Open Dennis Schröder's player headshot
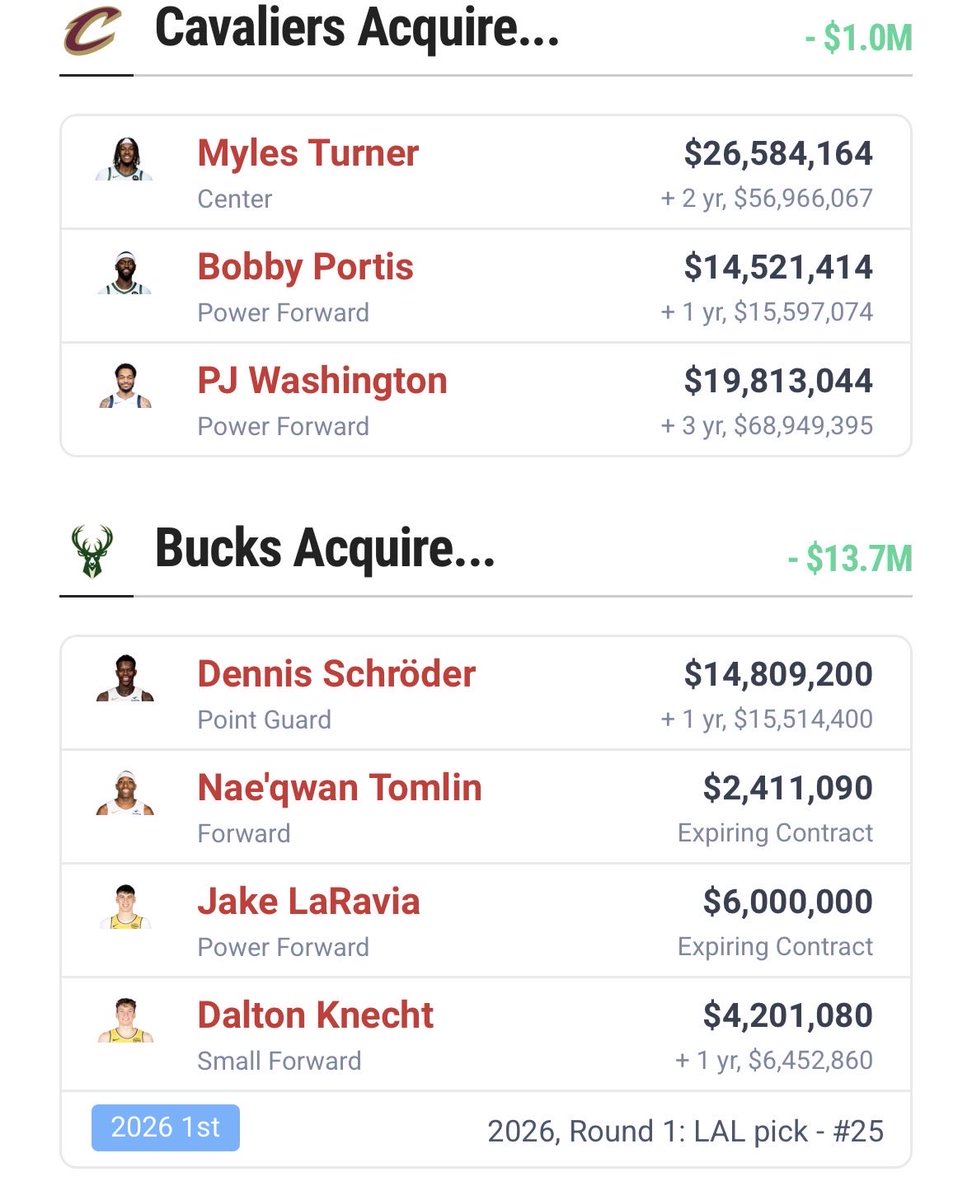The width and height of the screenshot is (972, 1200). click(x=125, y=679)
